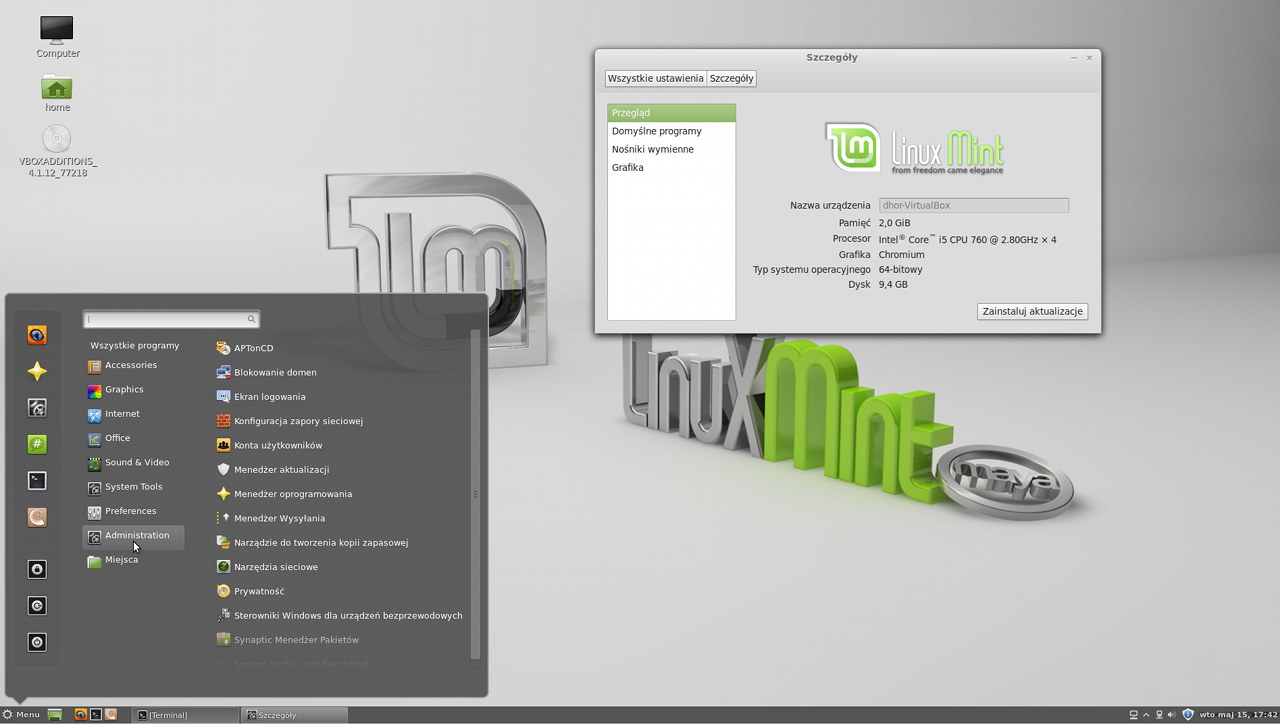Click Wszystkie ustawienia button in Szczegóły window

[655, 78]
